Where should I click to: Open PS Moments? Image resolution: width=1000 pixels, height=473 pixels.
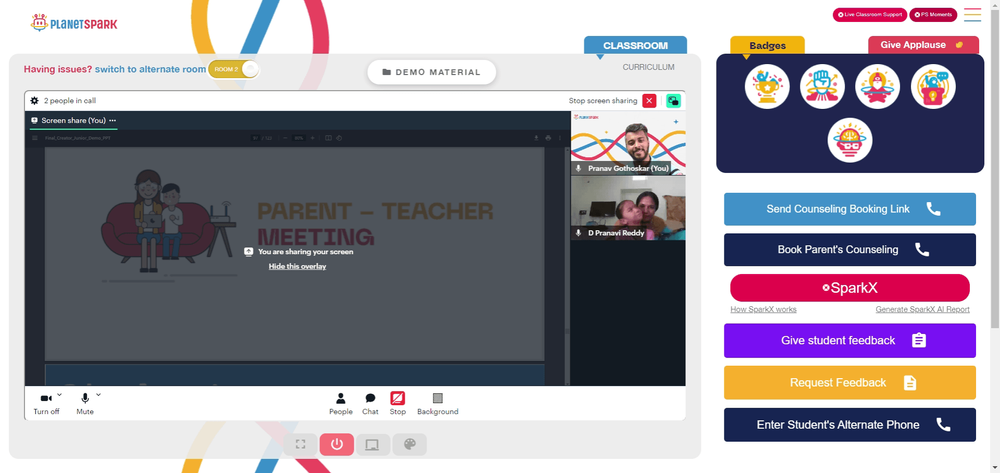pos(933,15)
